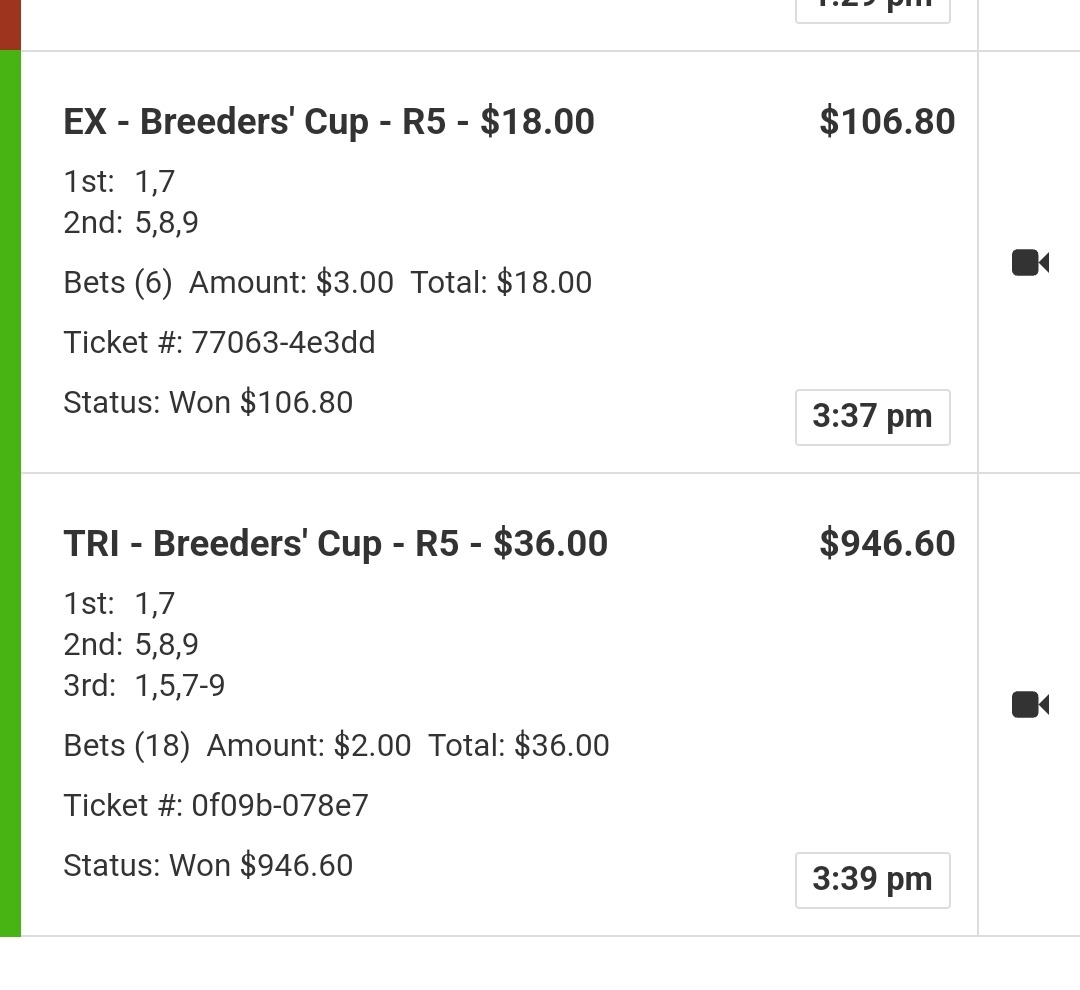The image size is (1080, 990).
Task: Open the TRI - Breeders' Cup - R5 heading
Action: (x=335, y=544)
